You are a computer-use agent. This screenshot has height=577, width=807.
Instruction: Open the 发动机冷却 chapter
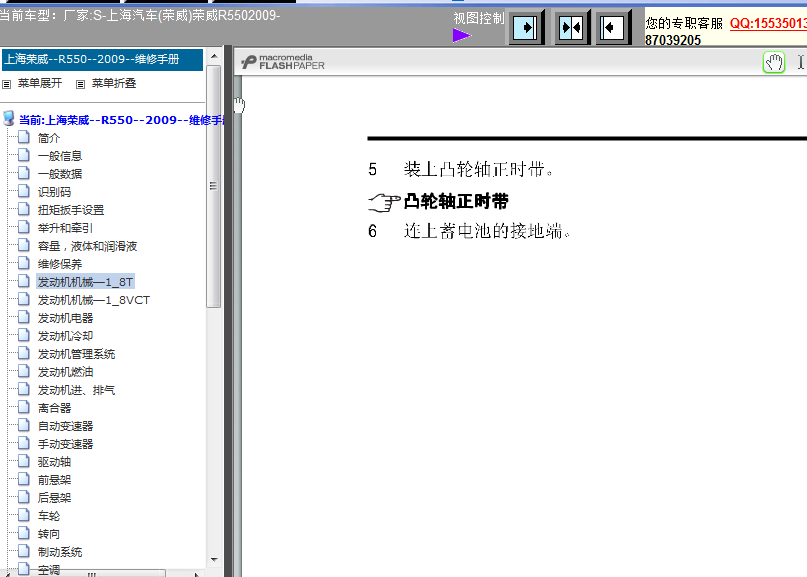coord(65,336)
